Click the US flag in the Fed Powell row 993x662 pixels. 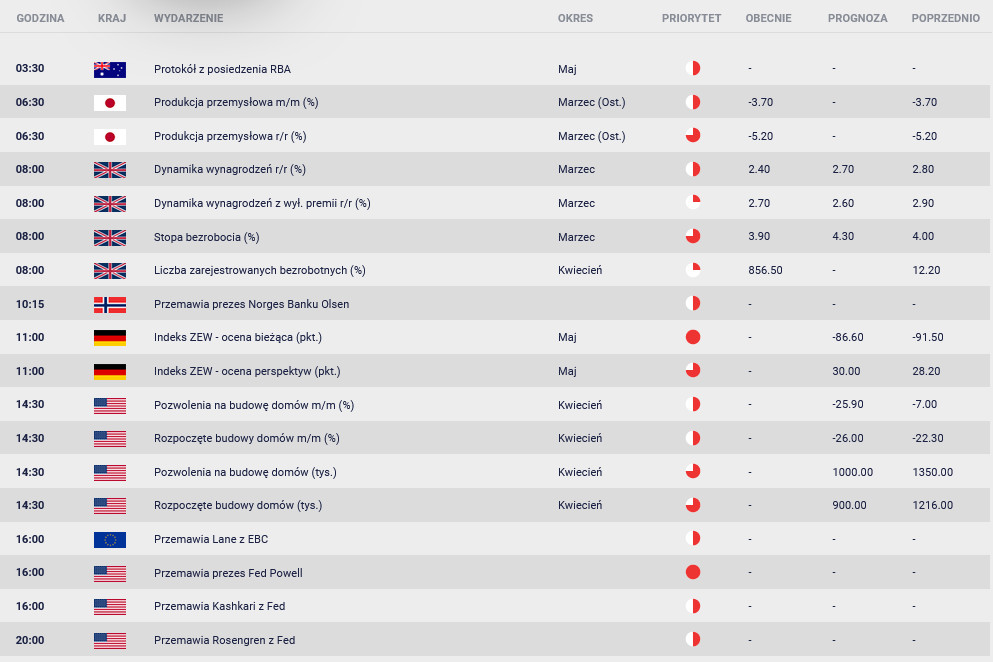[110, 573]
